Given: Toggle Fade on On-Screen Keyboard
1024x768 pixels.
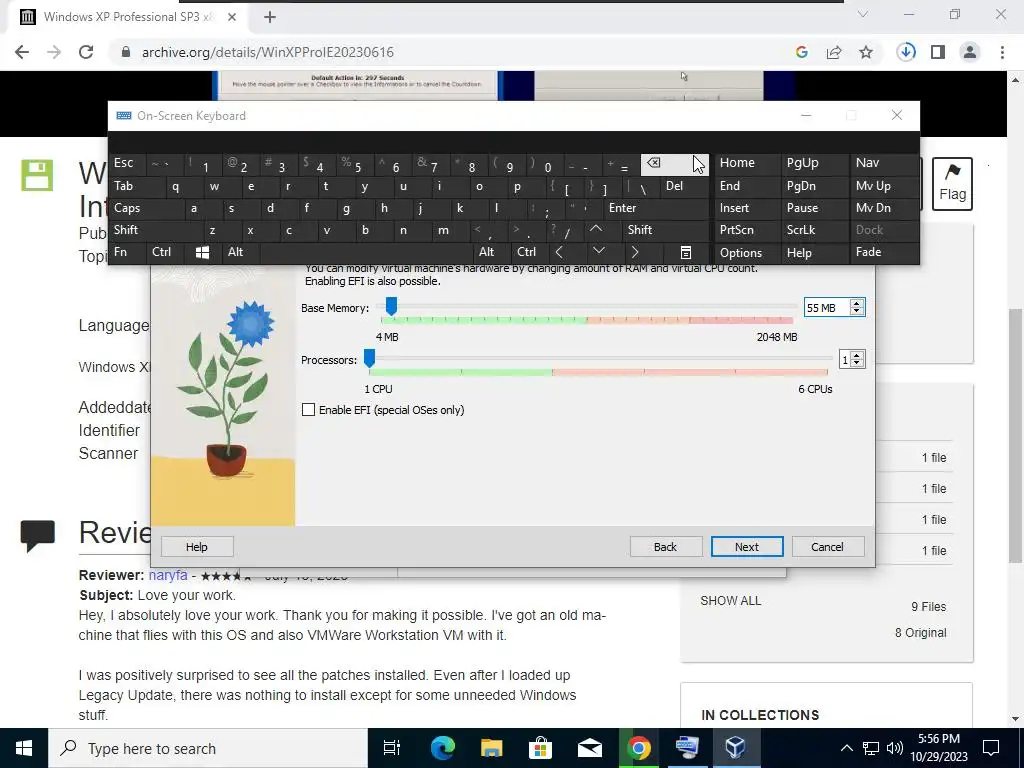Looking at the screenshot, I should pos(884,253).
